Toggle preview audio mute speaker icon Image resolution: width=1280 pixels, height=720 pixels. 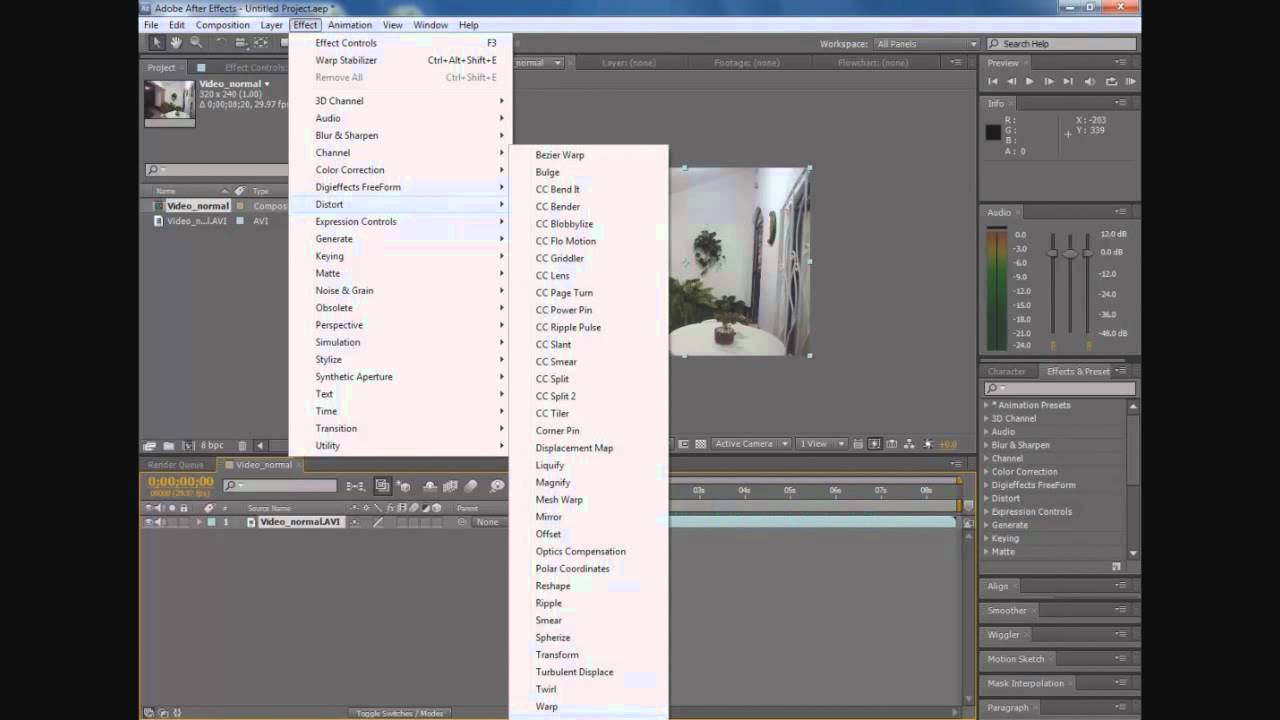click(x=1090, y=81)
